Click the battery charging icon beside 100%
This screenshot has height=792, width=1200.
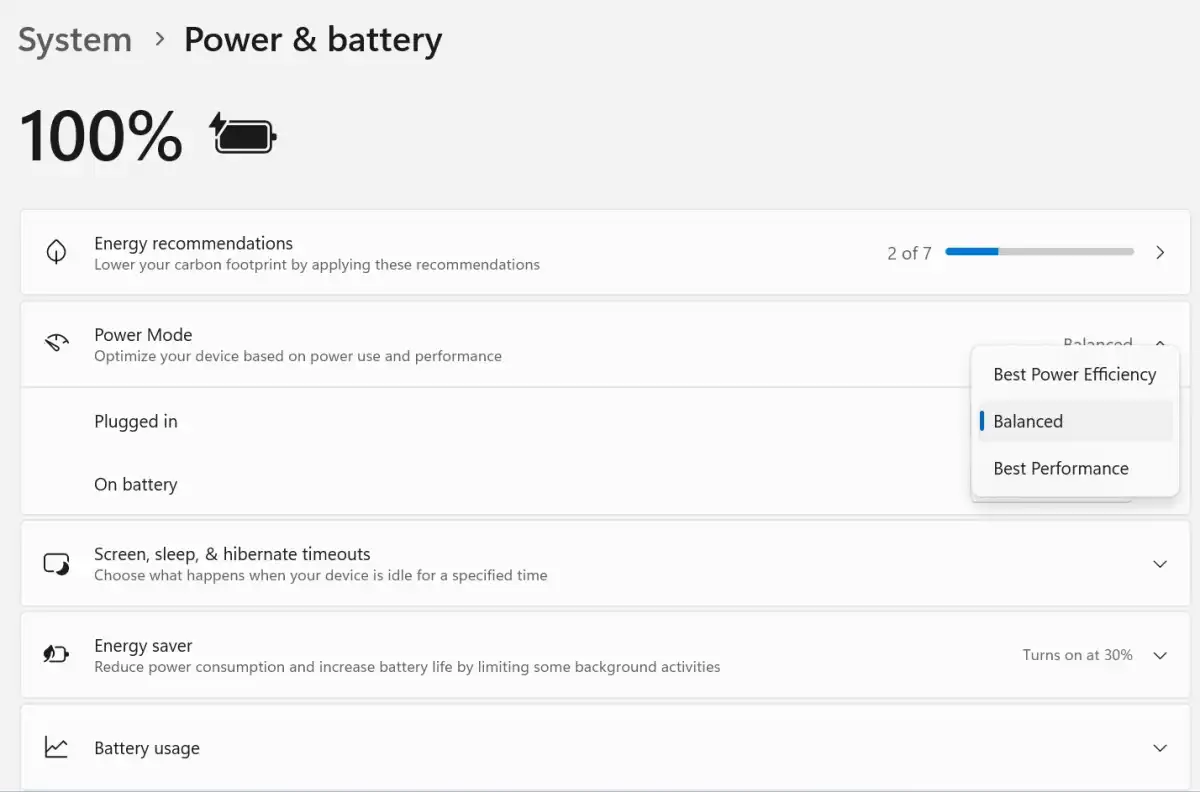(243, 134)
